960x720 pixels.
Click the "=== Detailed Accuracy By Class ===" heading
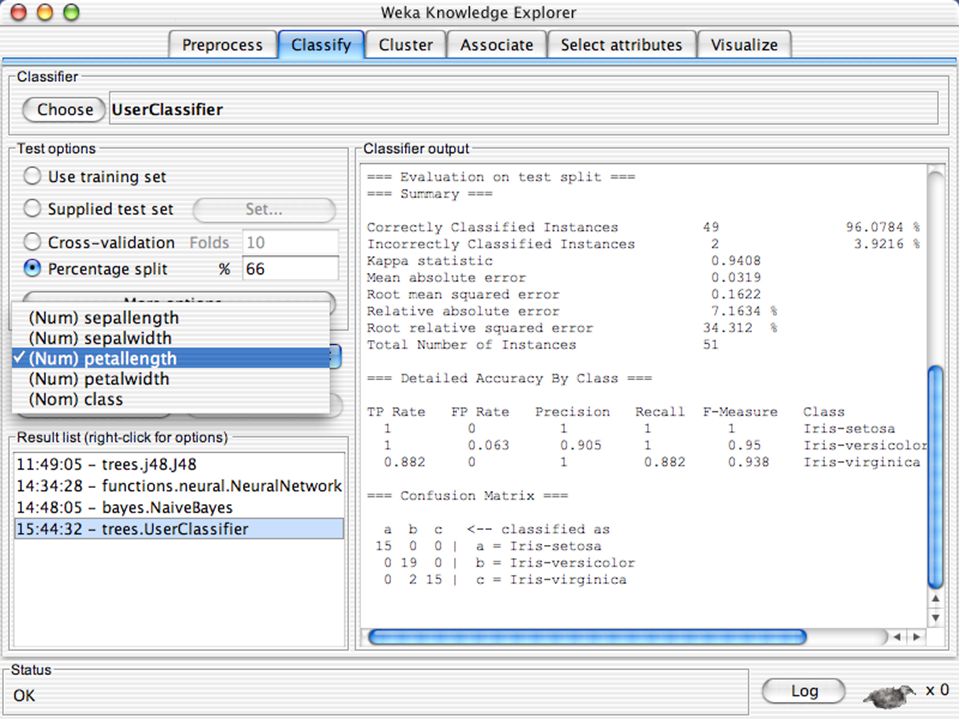click(509, 378)
